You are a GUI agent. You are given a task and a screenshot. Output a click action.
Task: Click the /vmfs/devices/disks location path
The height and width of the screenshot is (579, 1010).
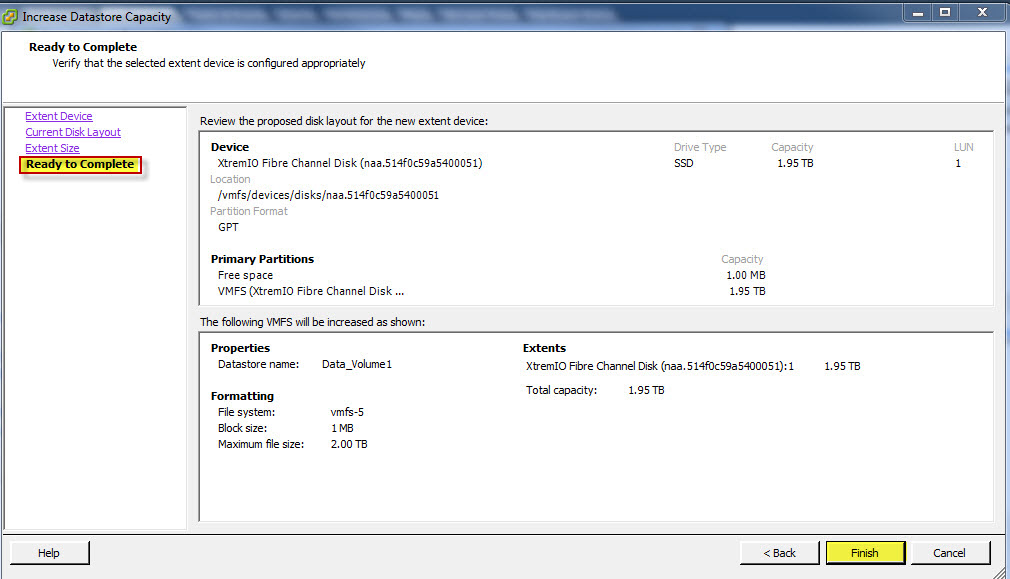(328, 195)
